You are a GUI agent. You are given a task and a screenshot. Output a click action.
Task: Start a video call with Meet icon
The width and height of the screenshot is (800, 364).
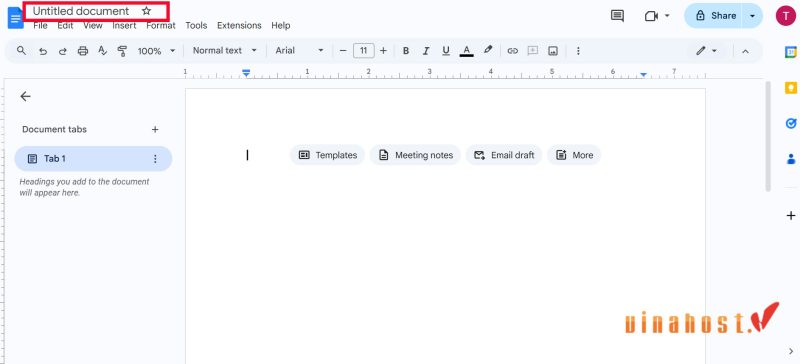tap(651, 16)
